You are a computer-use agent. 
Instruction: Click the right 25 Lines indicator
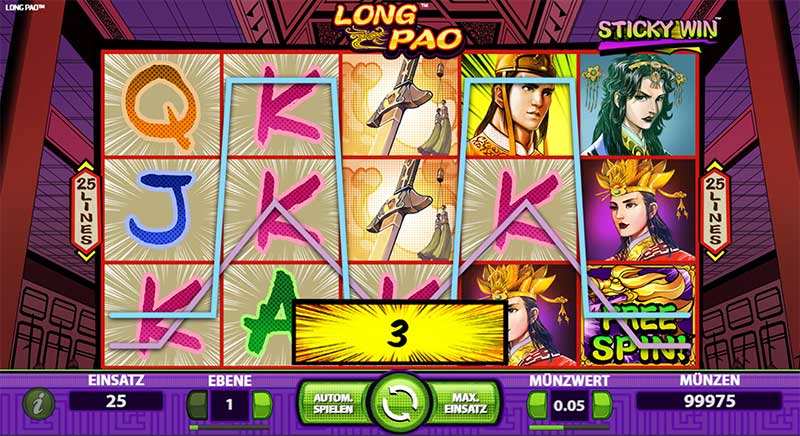tap(715, 211)
